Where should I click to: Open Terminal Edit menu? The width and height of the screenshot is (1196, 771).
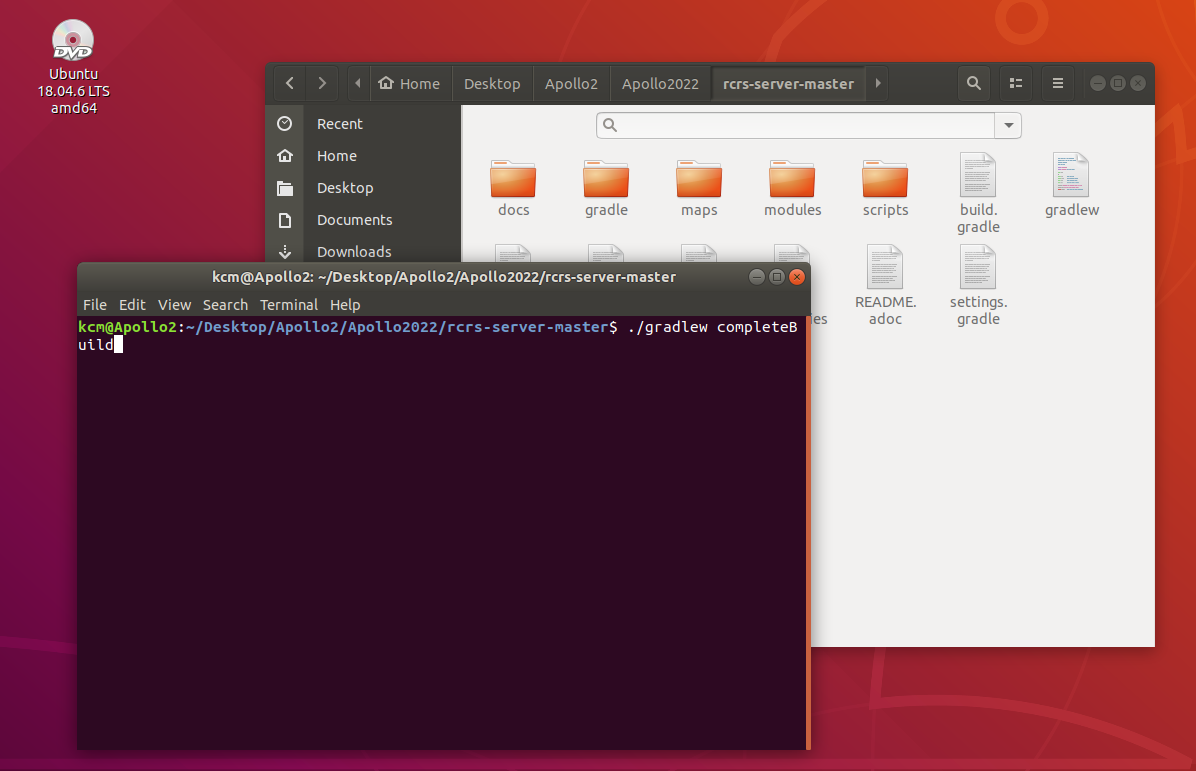coord(132,304)
